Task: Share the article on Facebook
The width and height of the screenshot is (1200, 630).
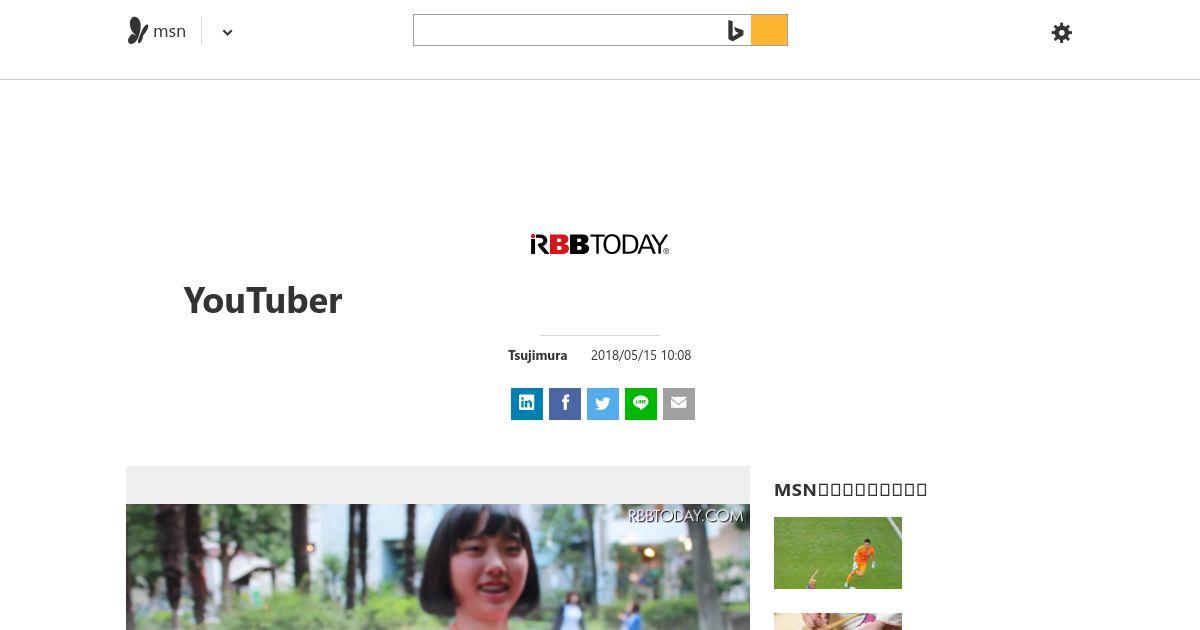Action: pyautogui.click(x=565, y=404)
